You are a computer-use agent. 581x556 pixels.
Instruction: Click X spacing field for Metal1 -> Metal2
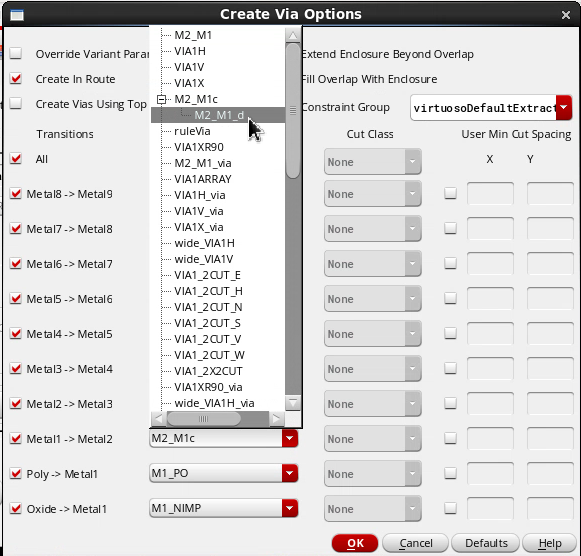coord(490,438)
